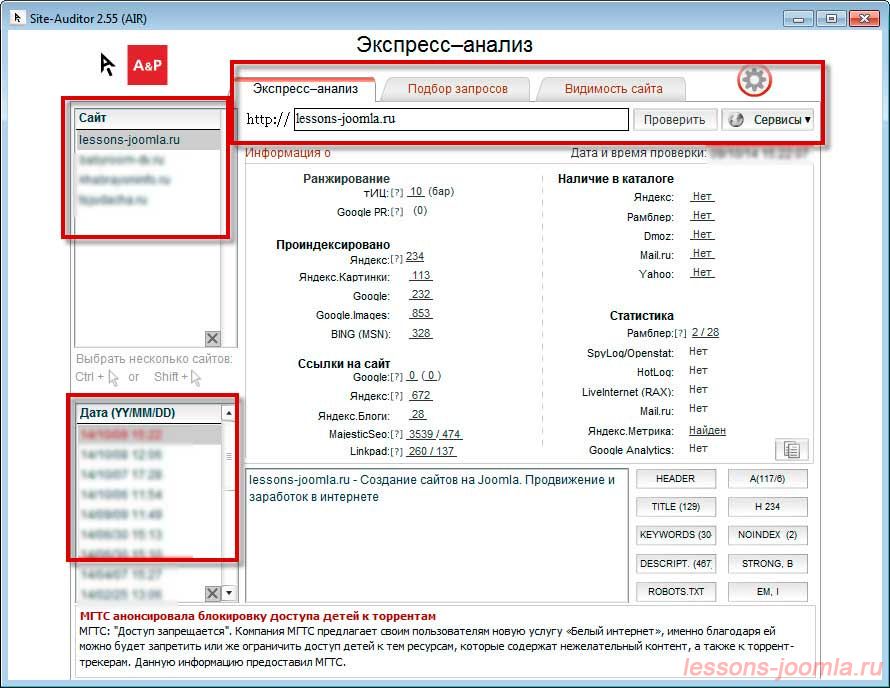Open Яндекс.Картинки 113 link
This screenshot has height=688, width=890.
click(x=421, y=275)
